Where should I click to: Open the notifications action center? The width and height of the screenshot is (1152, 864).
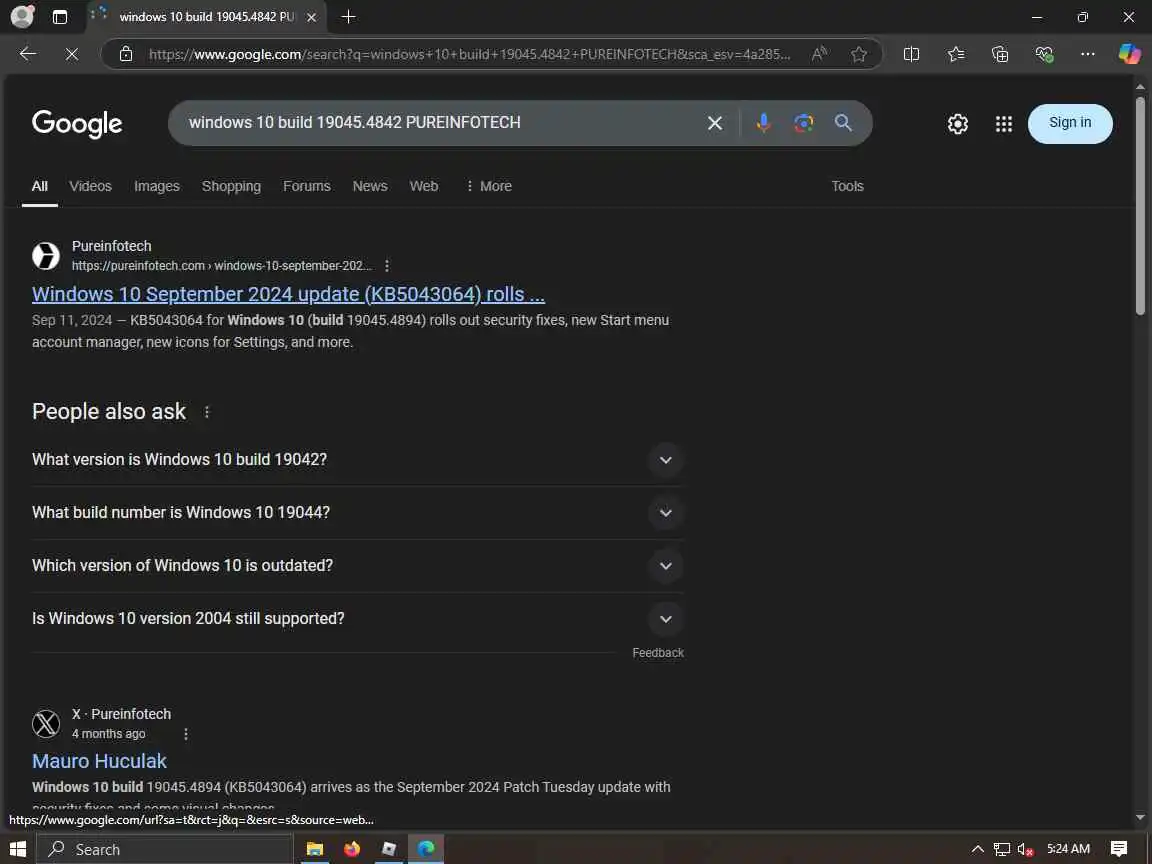[x=1119, y=849]
